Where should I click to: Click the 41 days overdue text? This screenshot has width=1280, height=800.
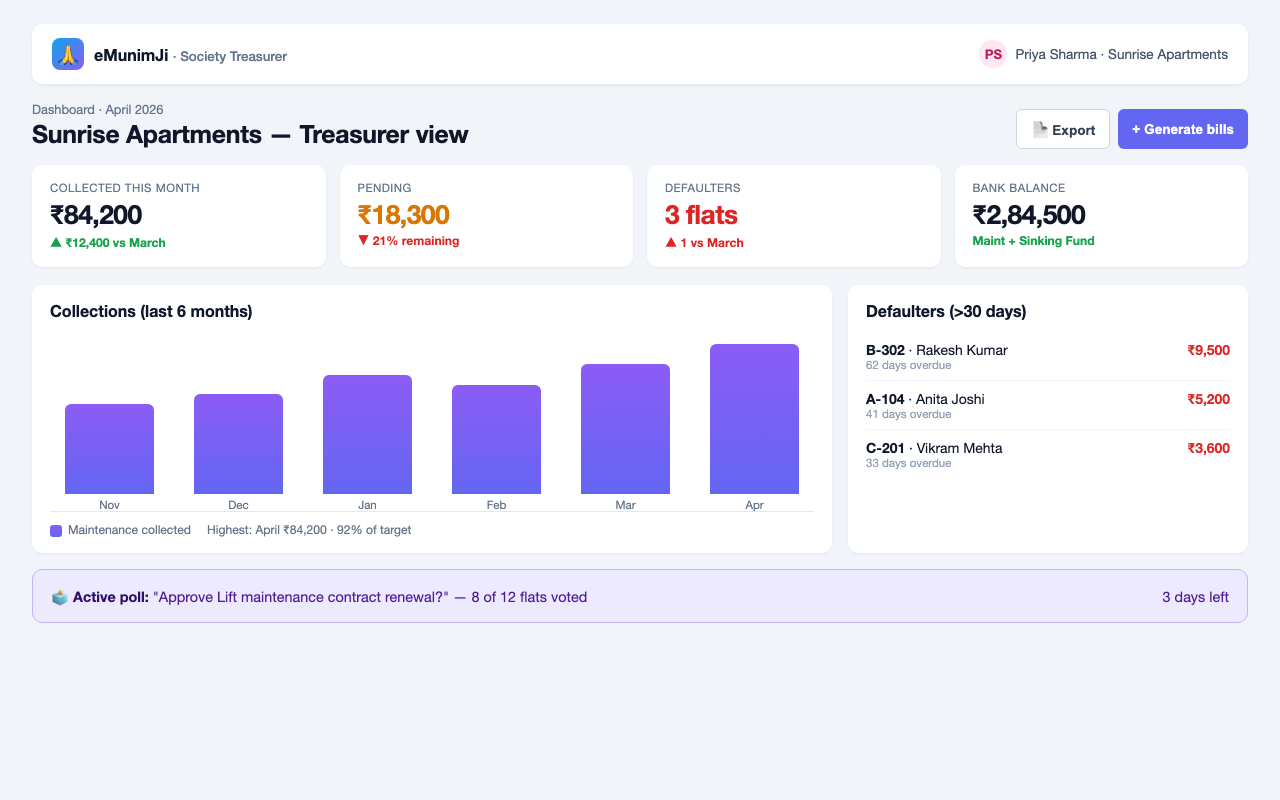[909, 414]
